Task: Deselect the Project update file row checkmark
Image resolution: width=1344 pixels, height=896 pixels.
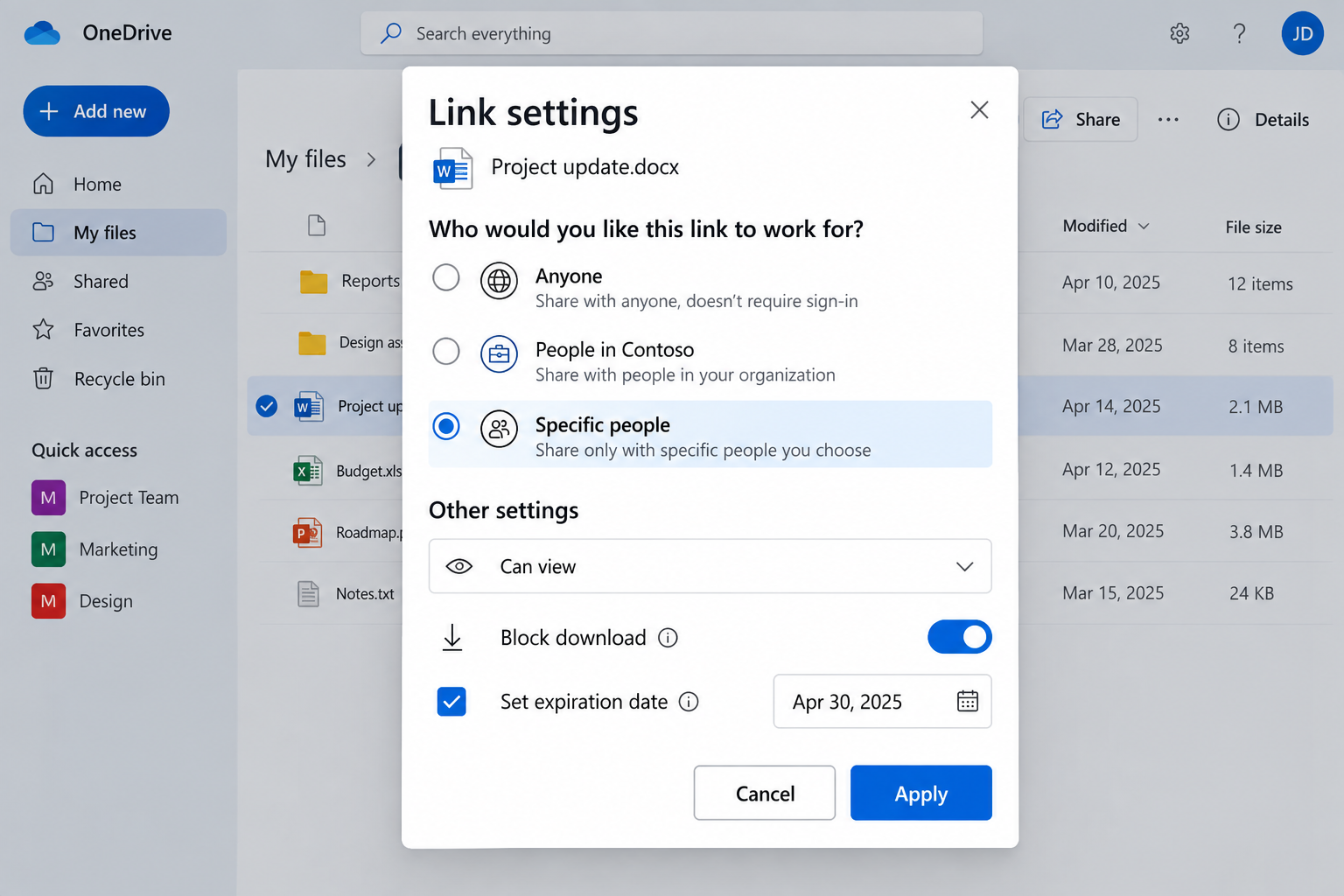Action: (267, 406)
